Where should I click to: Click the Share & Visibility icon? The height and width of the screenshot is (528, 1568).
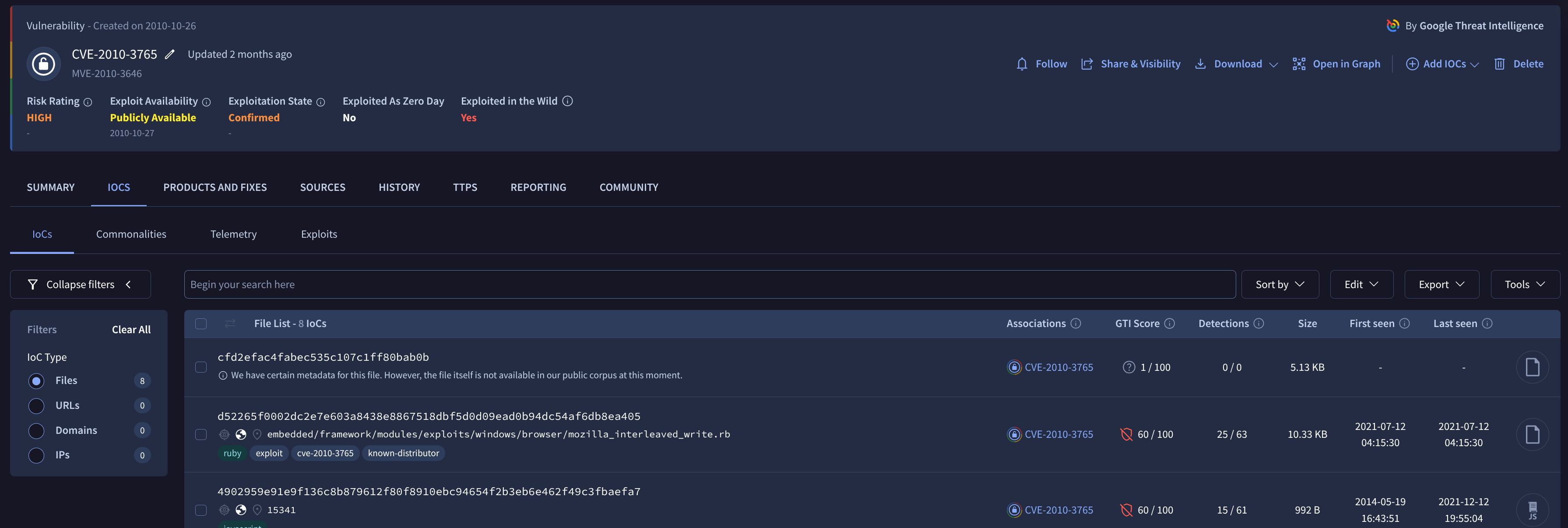(x=1086, y=64)
